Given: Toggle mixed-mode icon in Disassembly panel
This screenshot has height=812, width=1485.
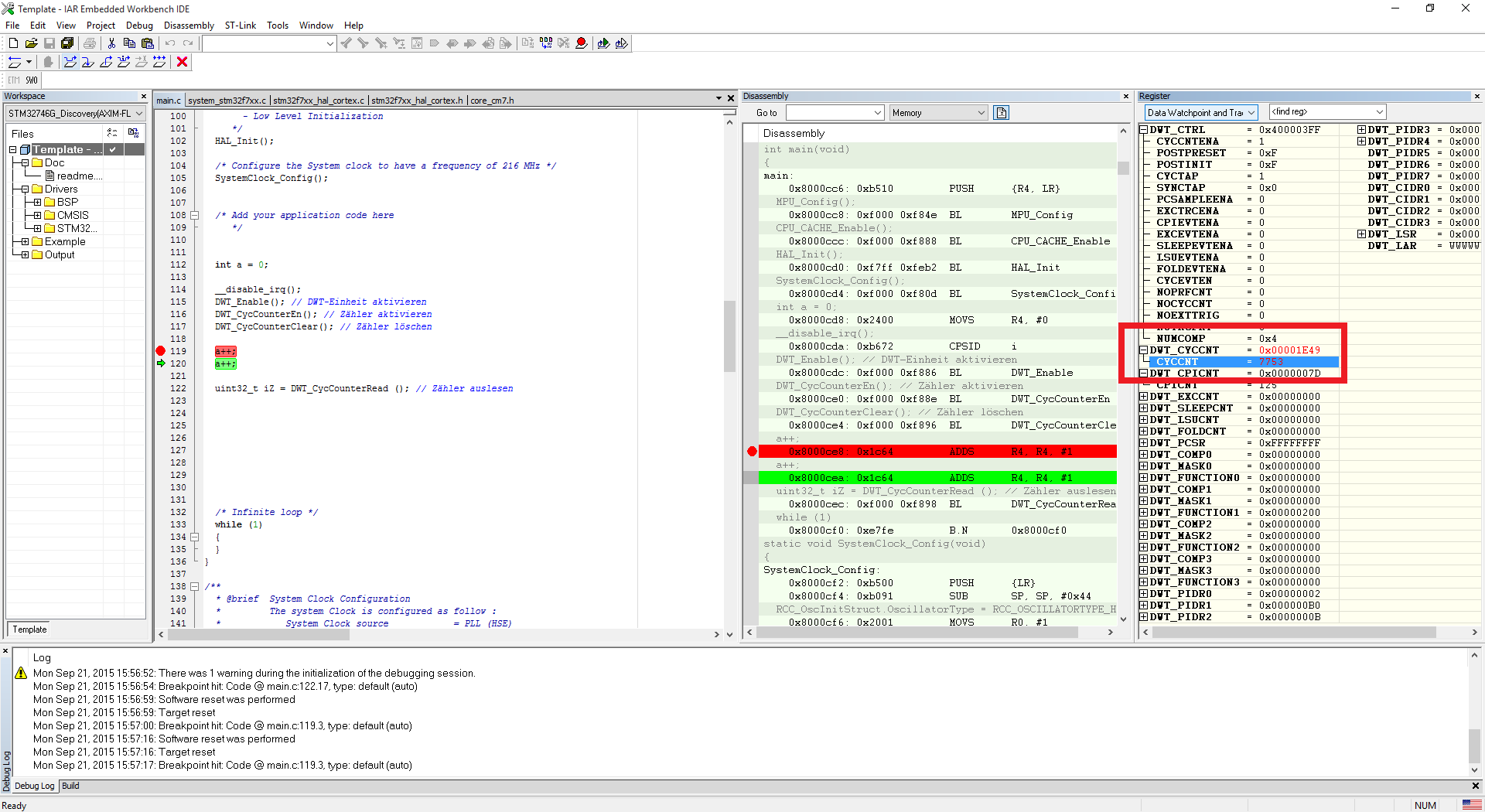Looking at the screenshot, I should 1002,113.
